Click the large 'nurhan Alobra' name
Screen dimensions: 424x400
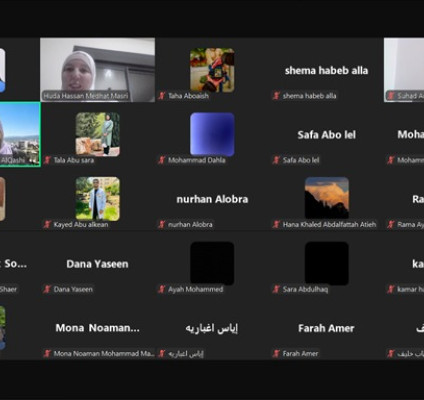point(212,199)
